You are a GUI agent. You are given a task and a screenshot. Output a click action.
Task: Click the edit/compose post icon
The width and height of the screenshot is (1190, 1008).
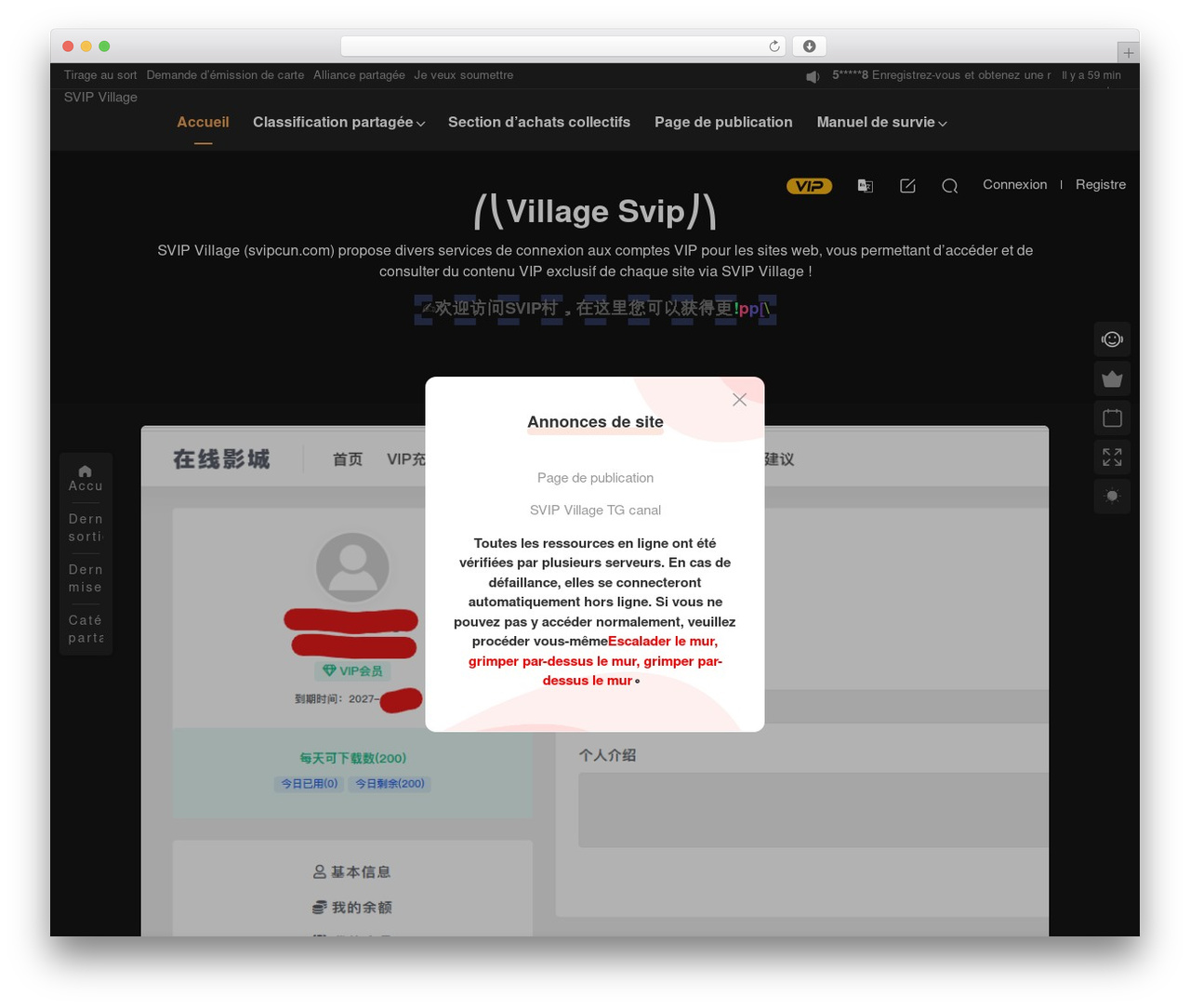[x=908, y=186]
